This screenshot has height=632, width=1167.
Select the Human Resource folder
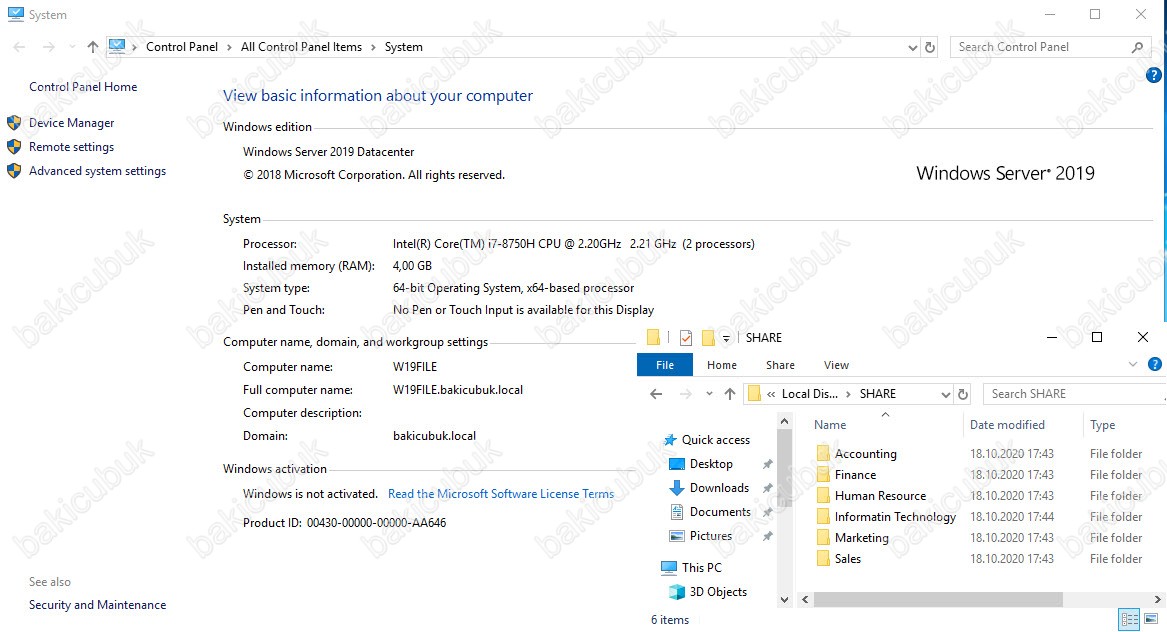point(880,495)
